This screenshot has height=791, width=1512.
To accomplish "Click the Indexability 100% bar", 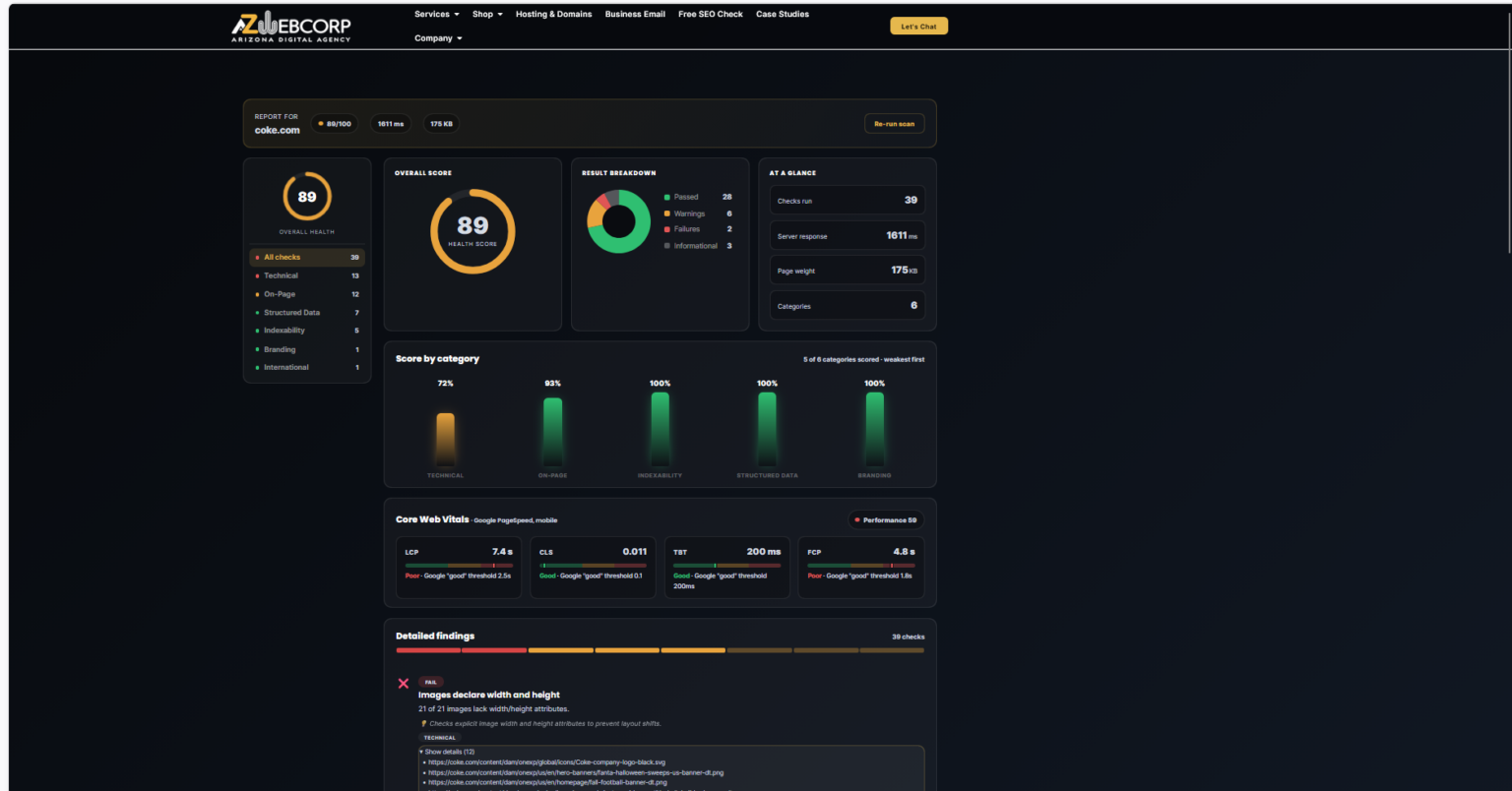I will pyautogui.click(x=660, y=430).
